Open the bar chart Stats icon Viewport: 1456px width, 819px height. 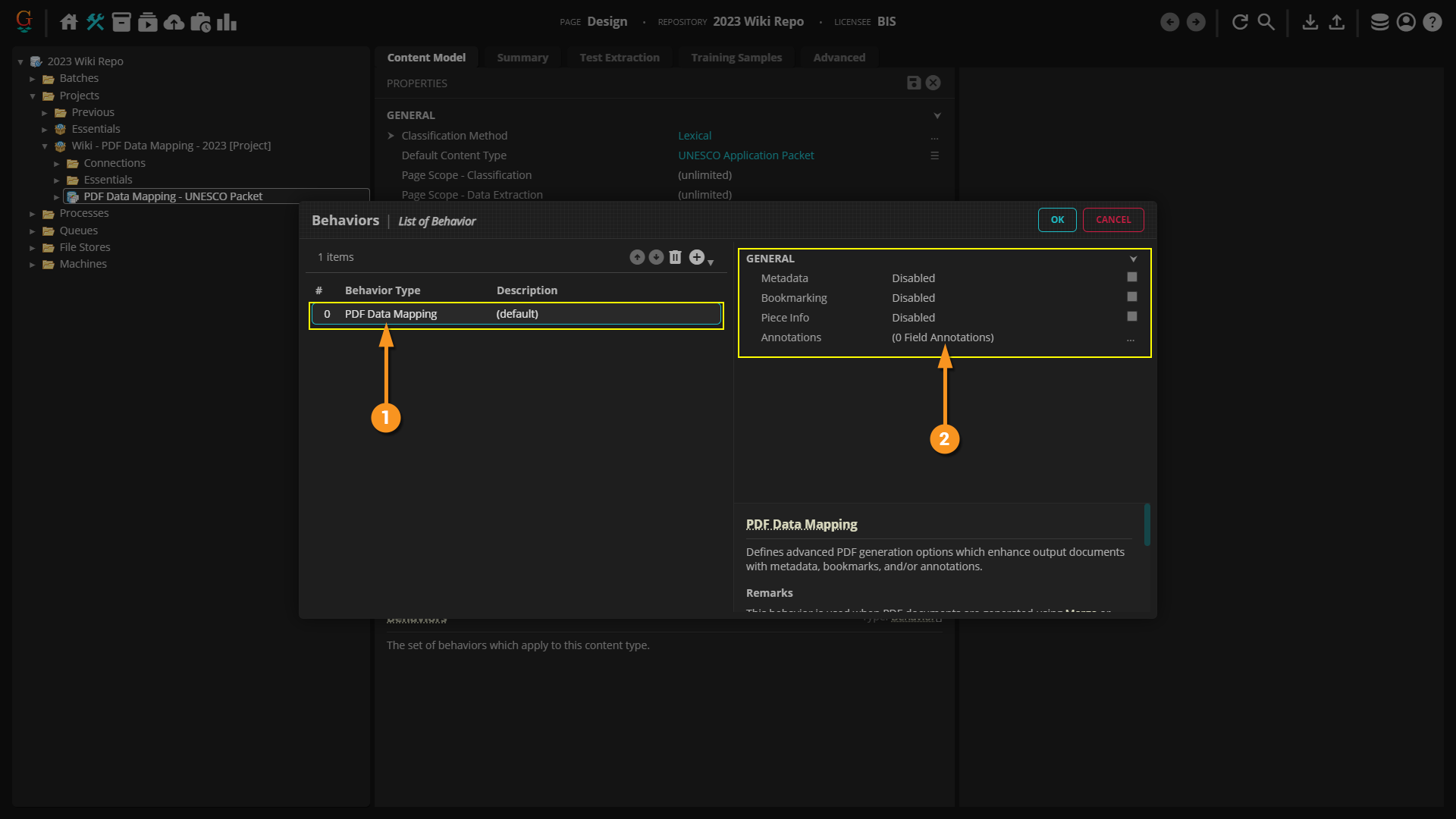click(x=227, y=22)
